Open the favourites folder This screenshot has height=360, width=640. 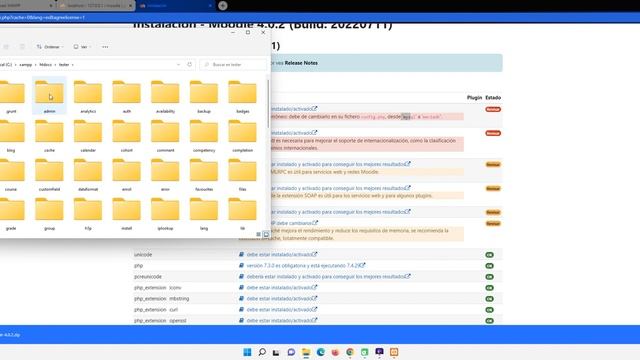click(204, 174)
